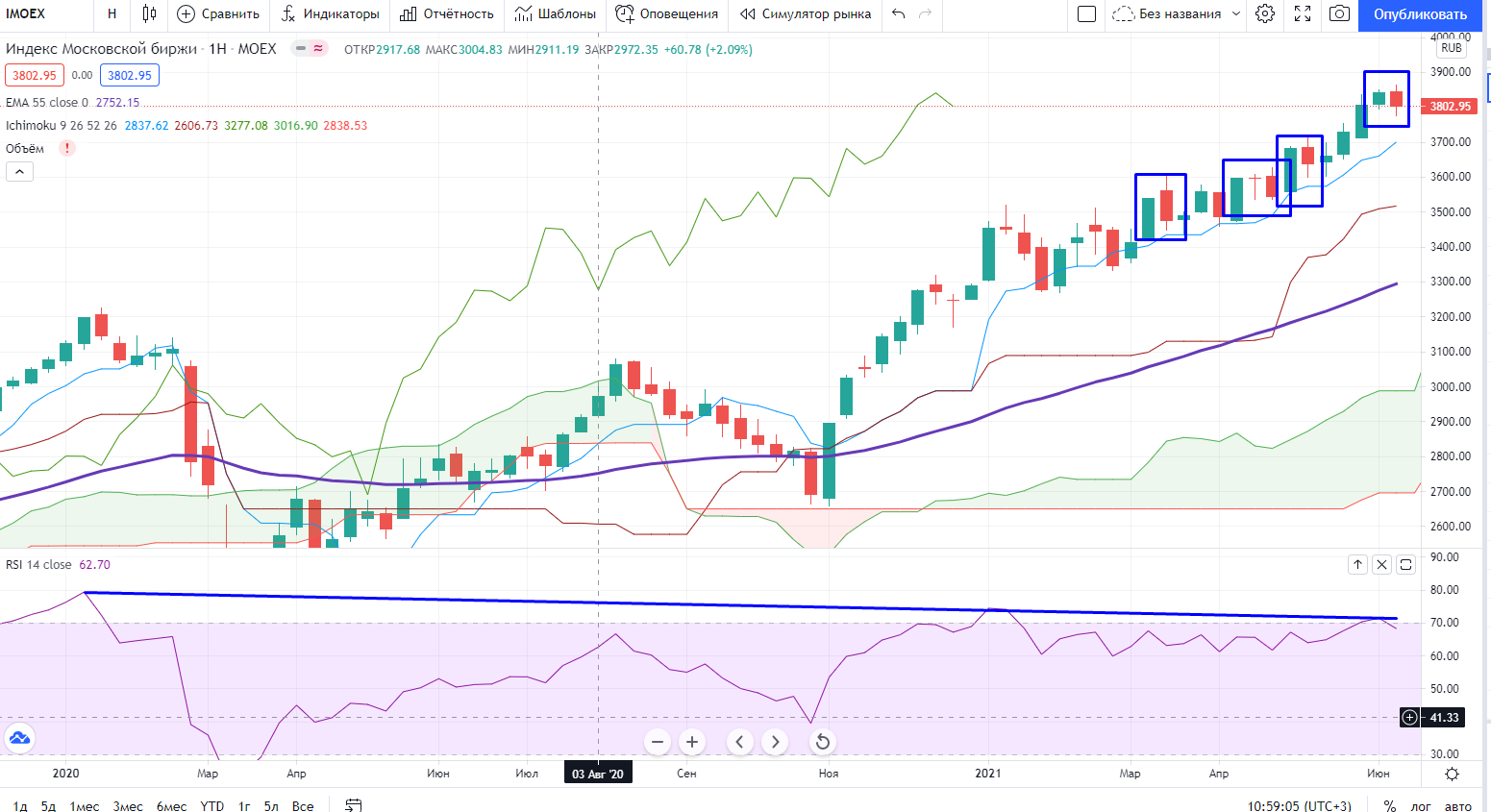
Task: Toggle percent scale on the price axis
Action: (1389, 806)
